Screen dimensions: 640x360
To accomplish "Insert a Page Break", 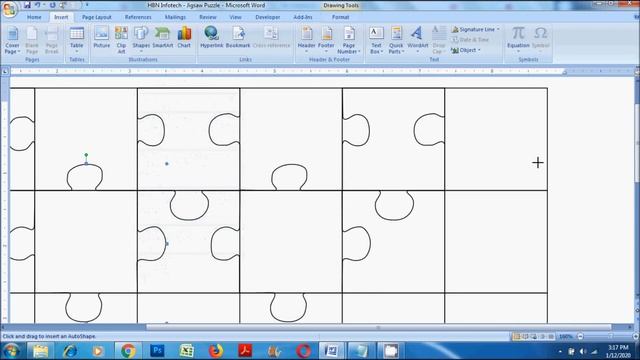I will coord(51,40).
